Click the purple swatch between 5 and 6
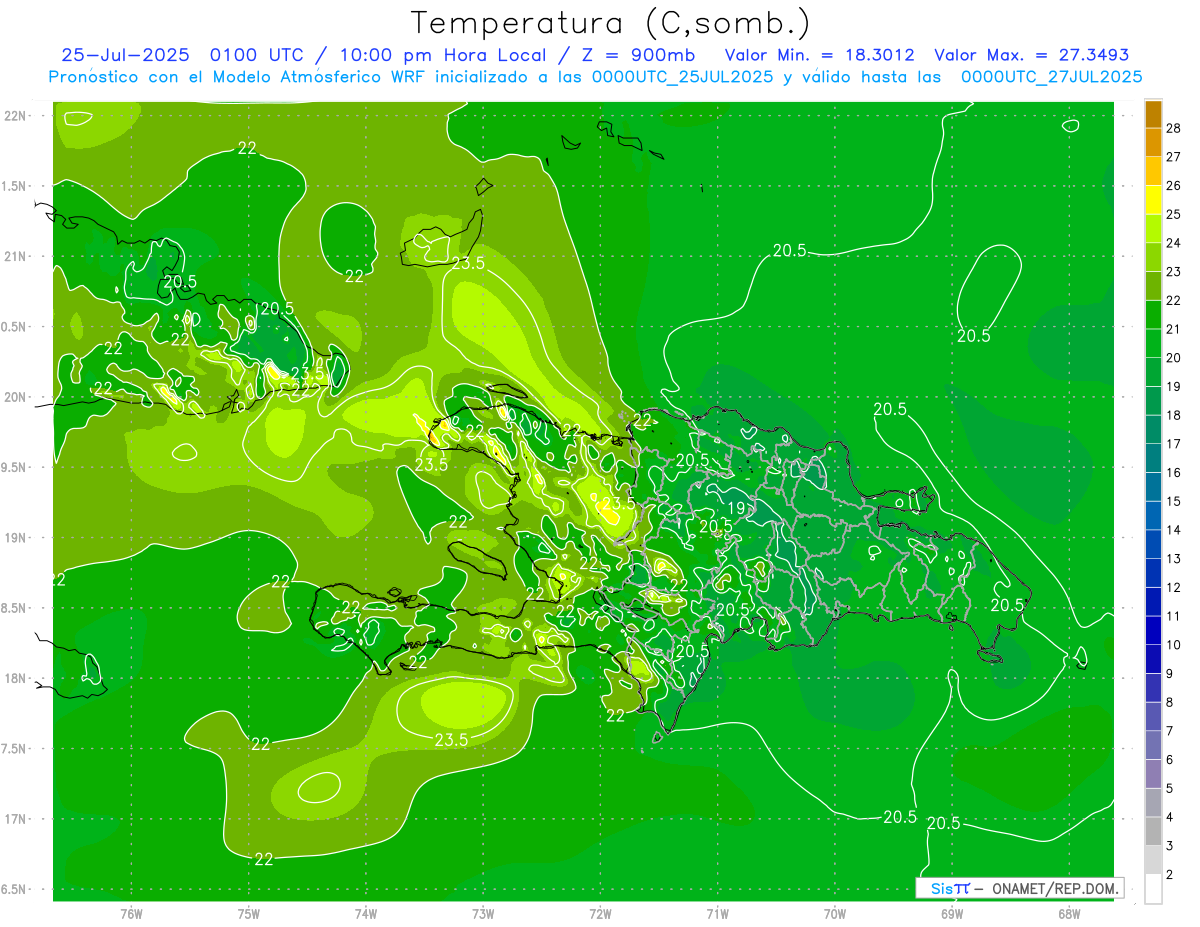This screenshot has width=1200, height=927. 1153,774
